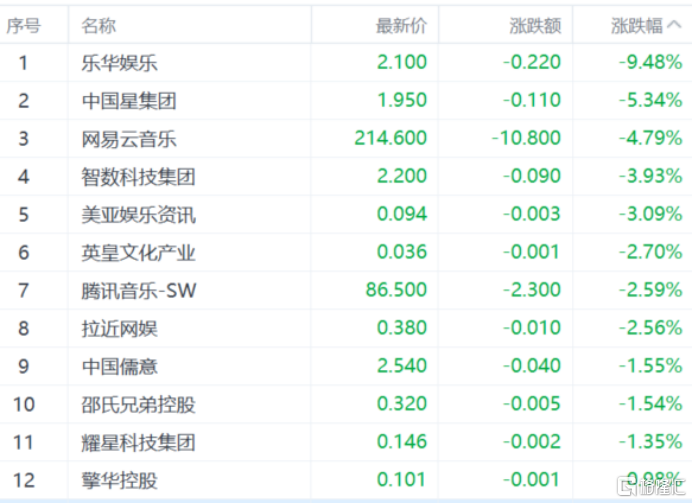Click the -9.48% change percentage cell
This screenshot has height=503, width=692.
(x=650, y=62)
